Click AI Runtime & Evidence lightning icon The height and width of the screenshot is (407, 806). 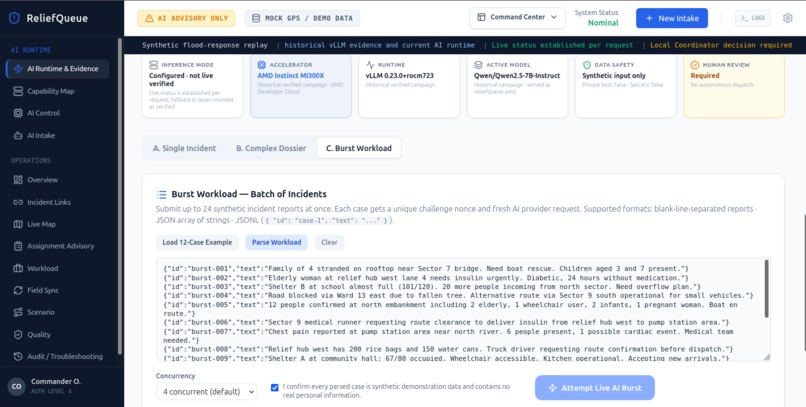pos(18,69)
